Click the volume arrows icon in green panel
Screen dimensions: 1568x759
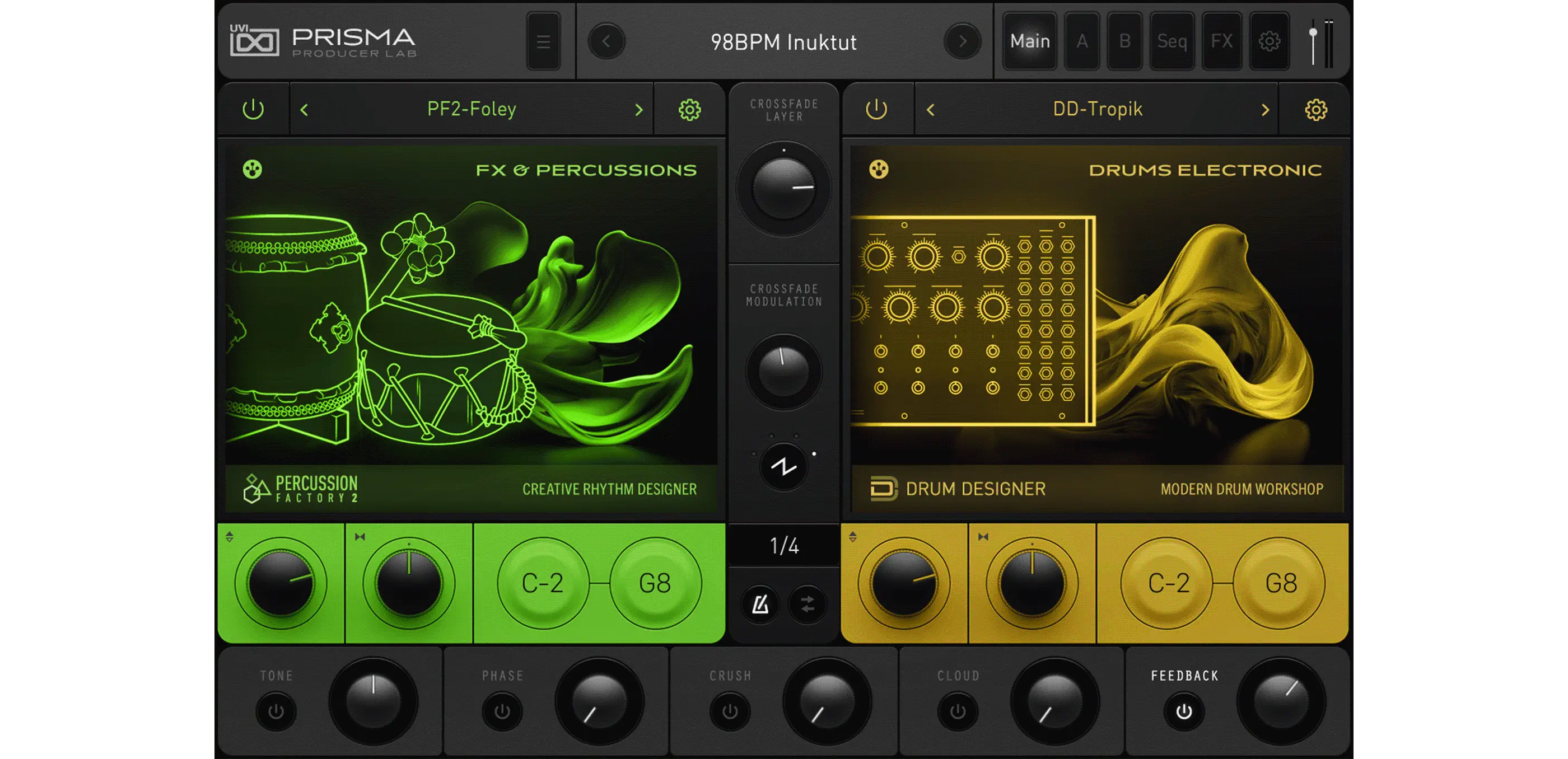[x=230, y=536]
